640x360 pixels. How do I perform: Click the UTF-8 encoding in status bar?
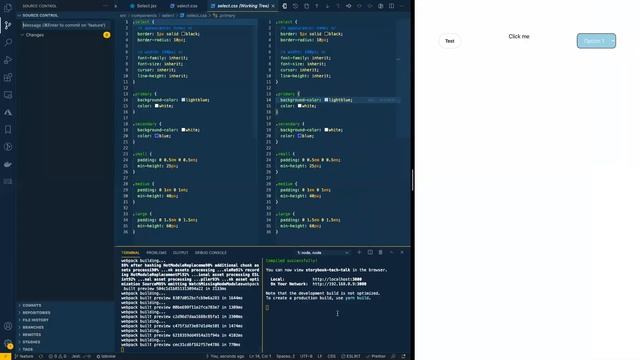306,356
